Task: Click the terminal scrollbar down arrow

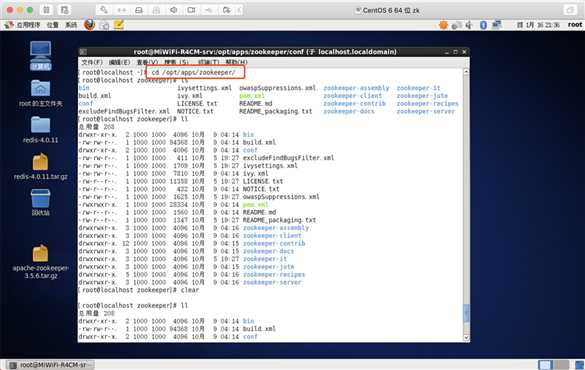Action: tap(466, 338)
